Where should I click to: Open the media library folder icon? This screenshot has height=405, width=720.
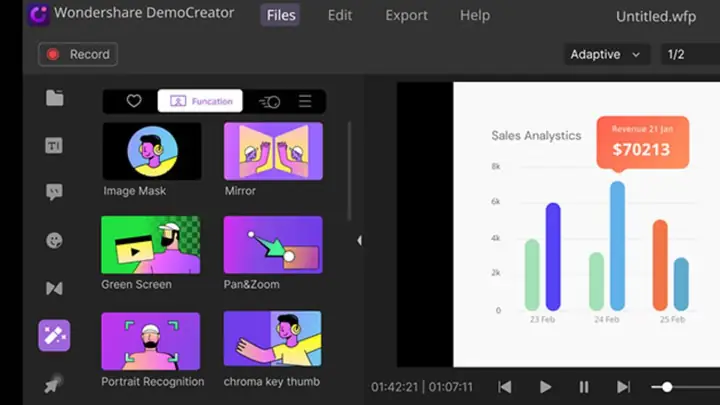point(54,98)
